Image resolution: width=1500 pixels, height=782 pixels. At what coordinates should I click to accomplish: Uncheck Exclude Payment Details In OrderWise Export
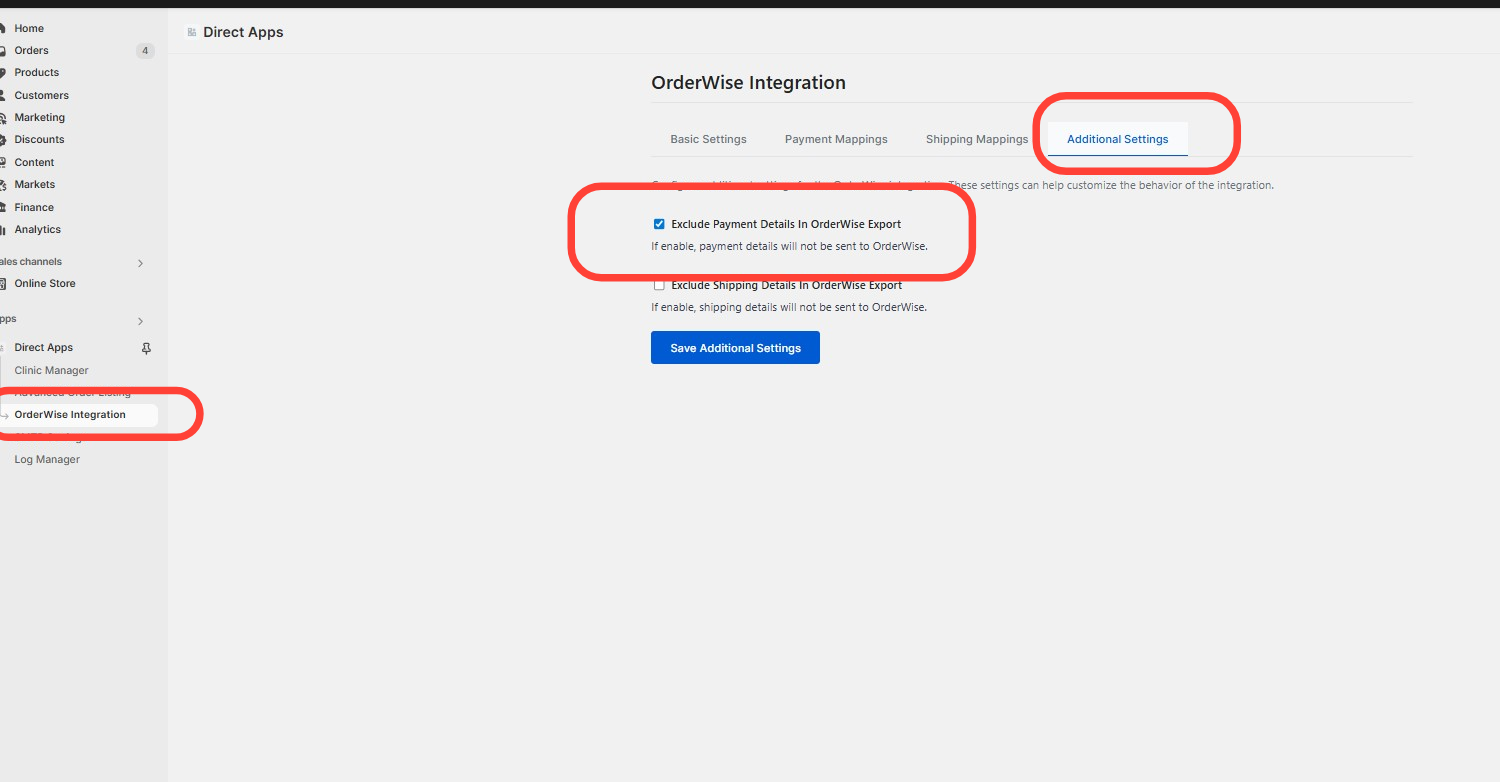click(x=659, y=224)
